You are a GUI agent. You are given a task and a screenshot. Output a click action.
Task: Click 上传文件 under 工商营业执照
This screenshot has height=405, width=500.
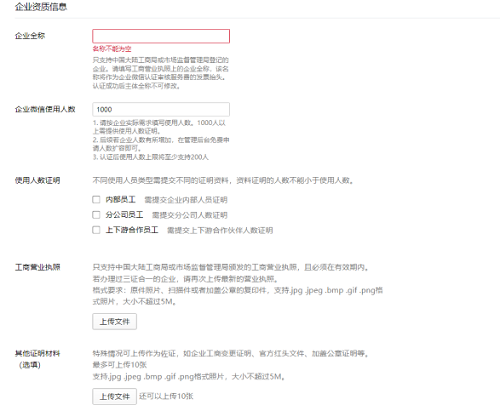click(114, 321)
